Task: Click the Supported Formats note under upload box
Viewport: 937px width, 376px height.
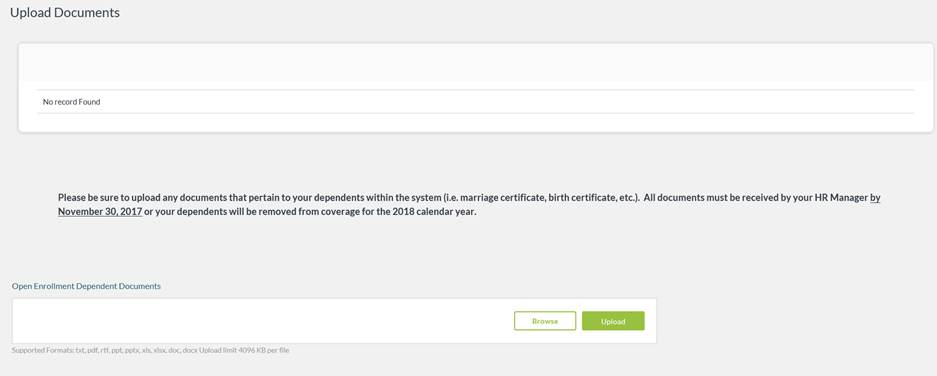Action: [150, 350]
